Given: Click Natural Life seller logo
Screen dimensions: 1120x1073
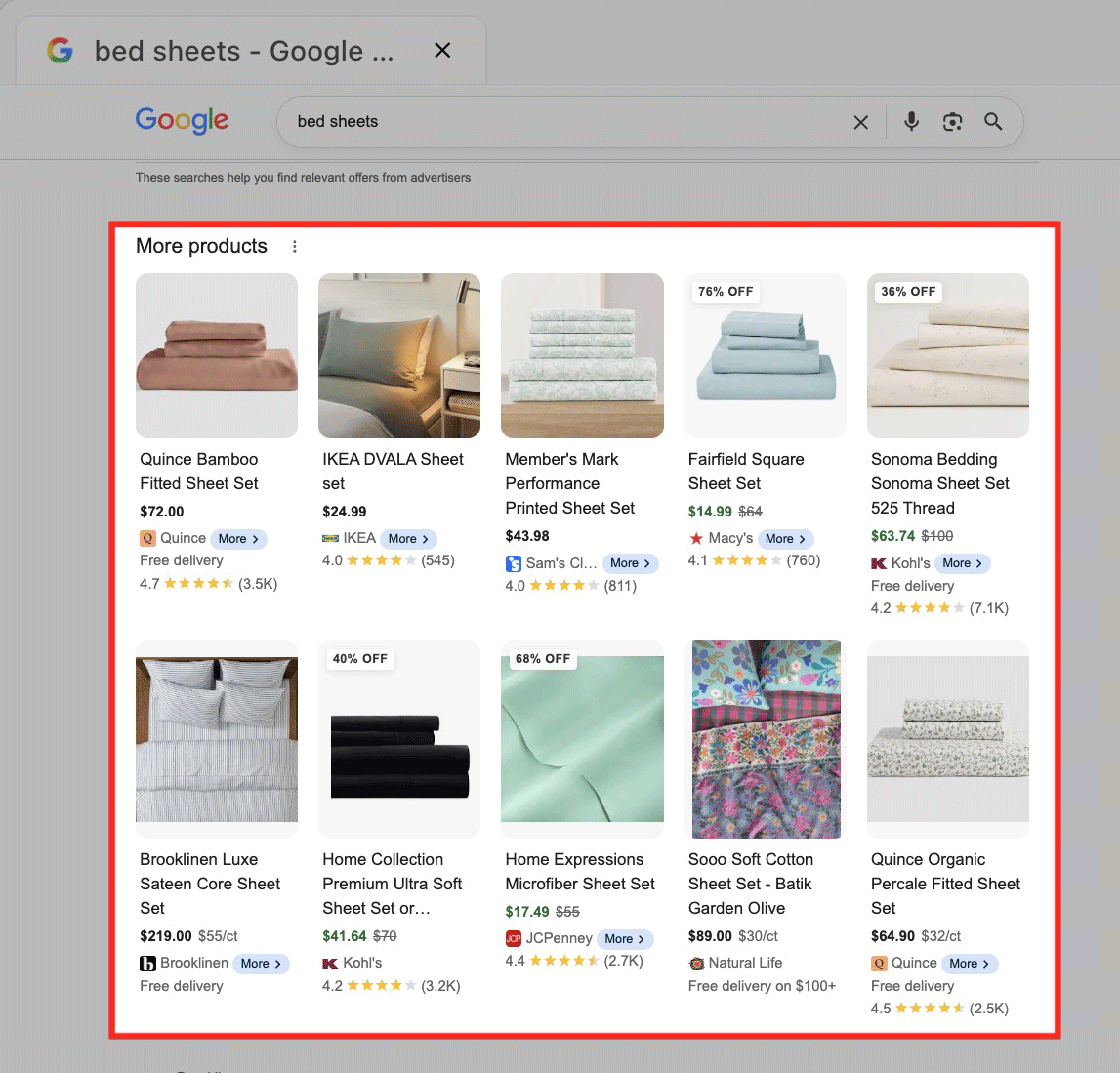Looking at the screenshot, I should [x=695, y=963].
